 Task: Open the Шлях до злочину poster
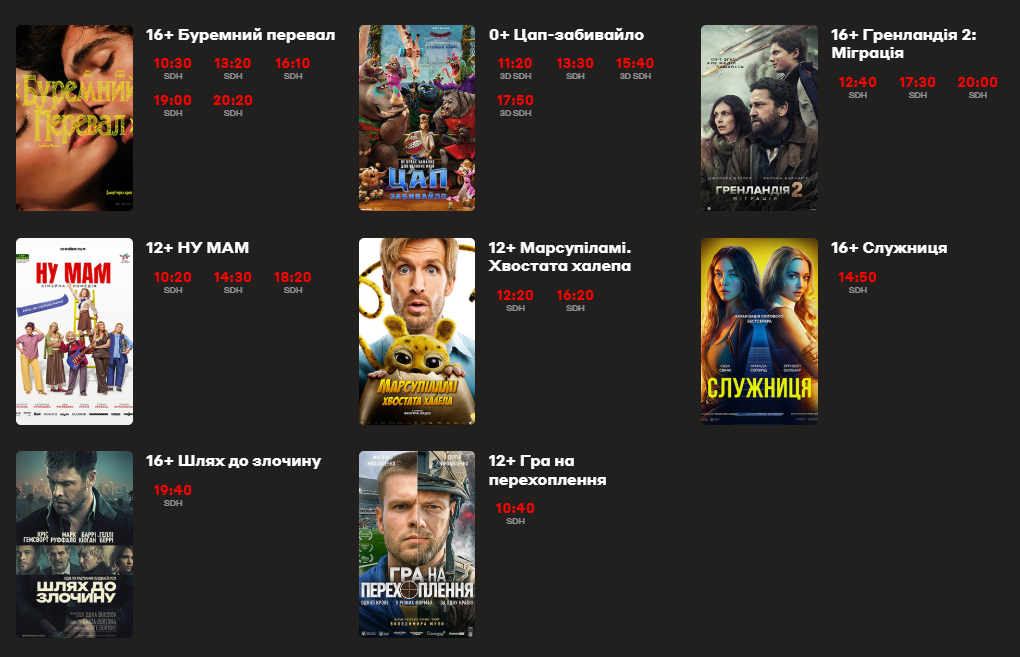74,544
